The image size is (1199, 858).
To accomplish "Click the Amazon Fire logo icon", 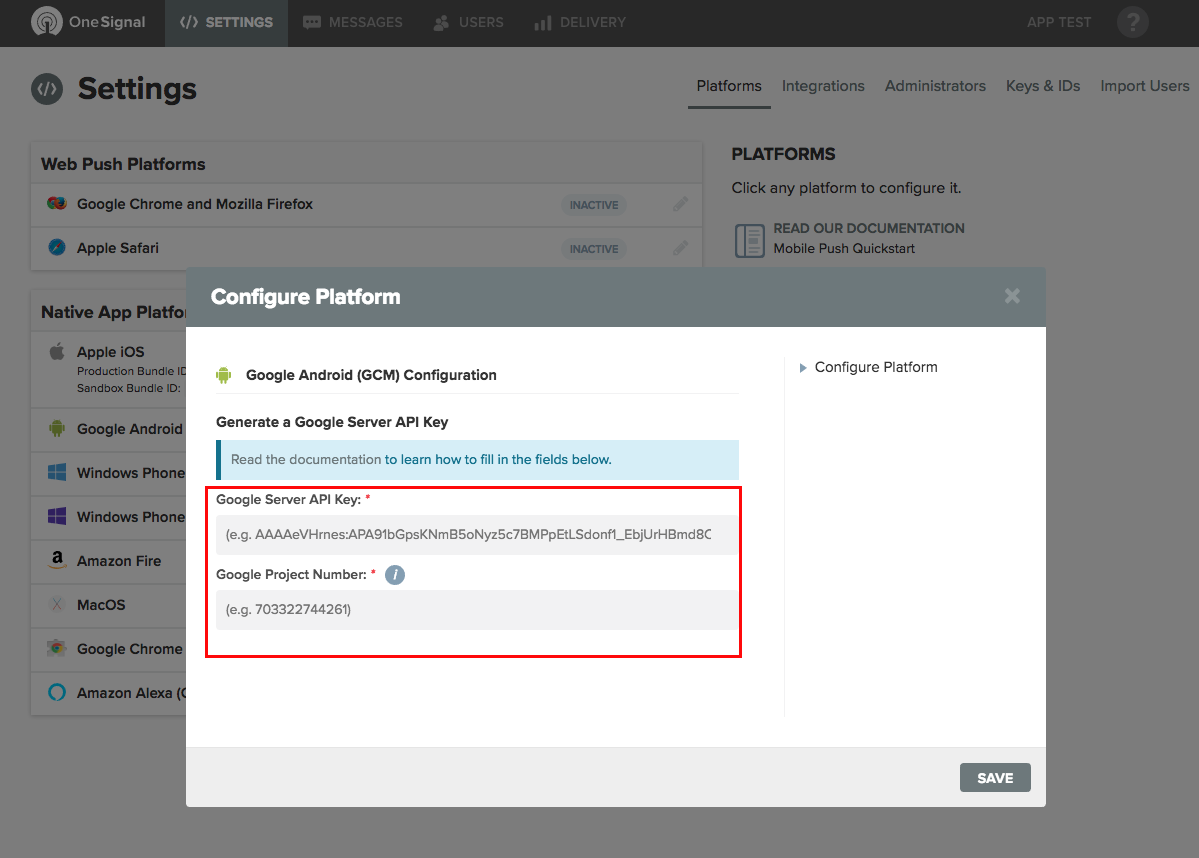I will pyautogui.click(x=57, y=560).
